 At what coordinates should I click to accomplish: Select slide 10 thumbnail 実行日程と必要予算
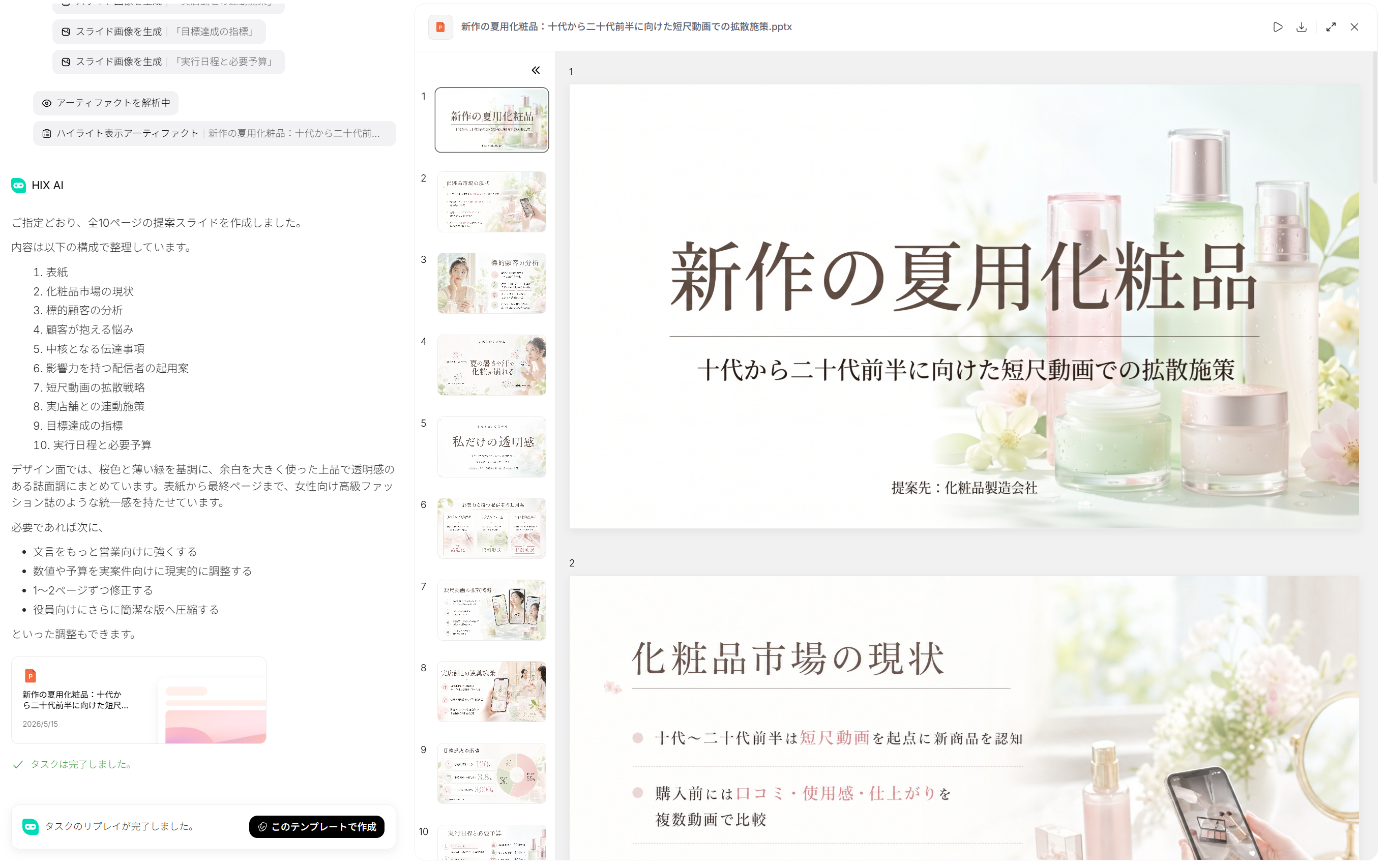point(491,842)
